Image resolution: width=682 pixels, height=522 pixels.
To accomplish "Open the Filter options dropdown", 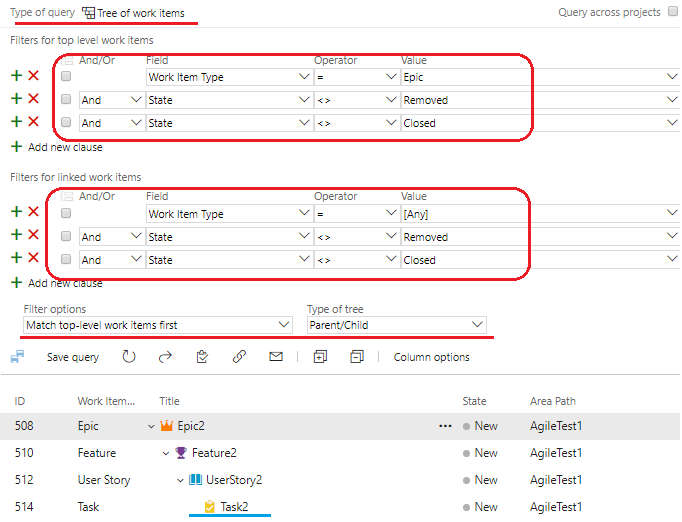I will (x=156, y=325).
